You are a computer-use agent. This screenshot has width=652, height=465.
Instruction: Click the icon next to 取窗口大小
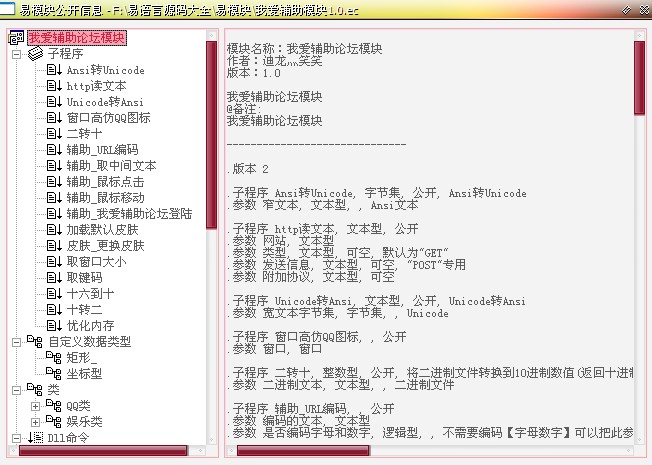(x=54, y=262)
